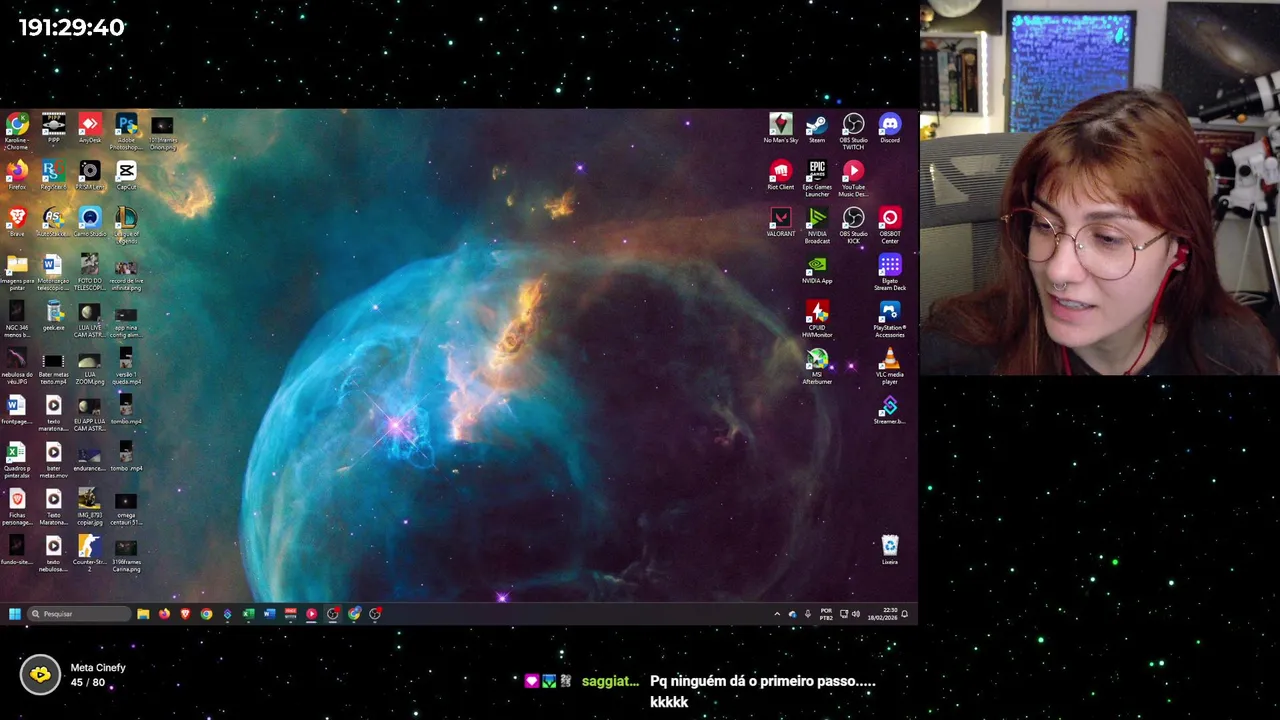Launch AutoStakkert from the desktop
Screen dimensions: 1280x720
[53, 222]
